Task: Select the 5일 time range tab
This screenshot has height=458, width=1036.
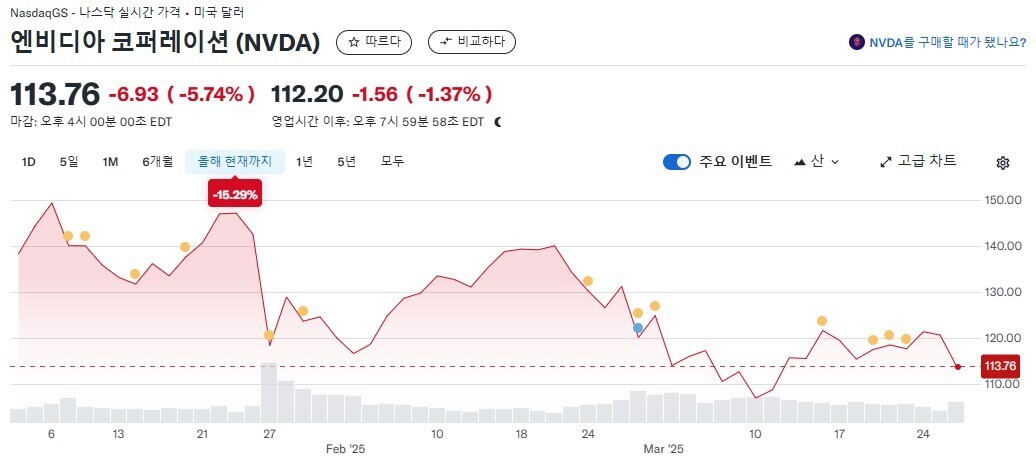Action: (x=69, y=162)
